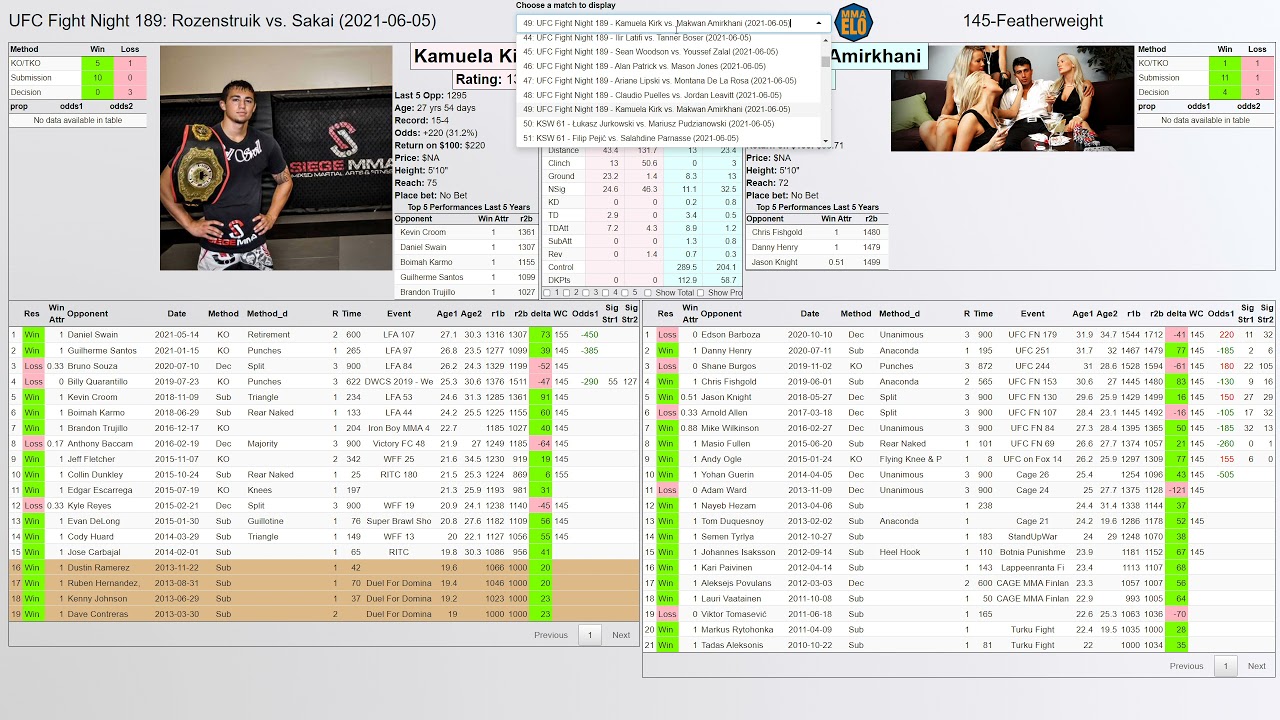Click Guilherme Santos in left fight table
1280x720 pixels.
click(x=102, y=350)
